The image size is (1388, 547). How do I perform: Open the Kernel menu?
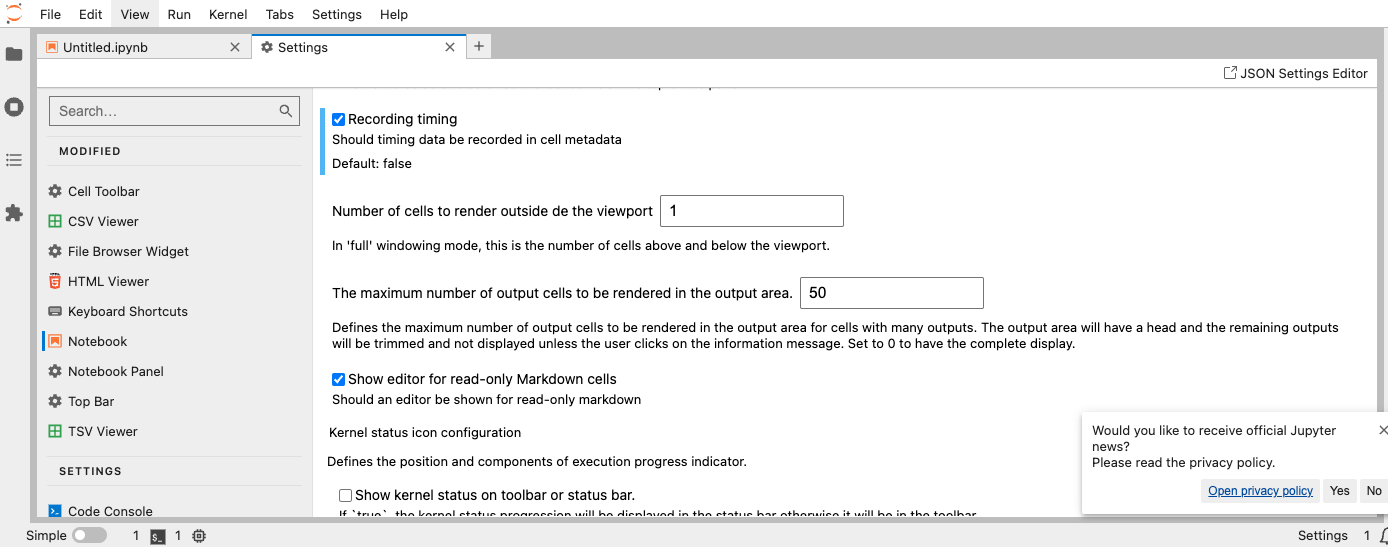229,14
